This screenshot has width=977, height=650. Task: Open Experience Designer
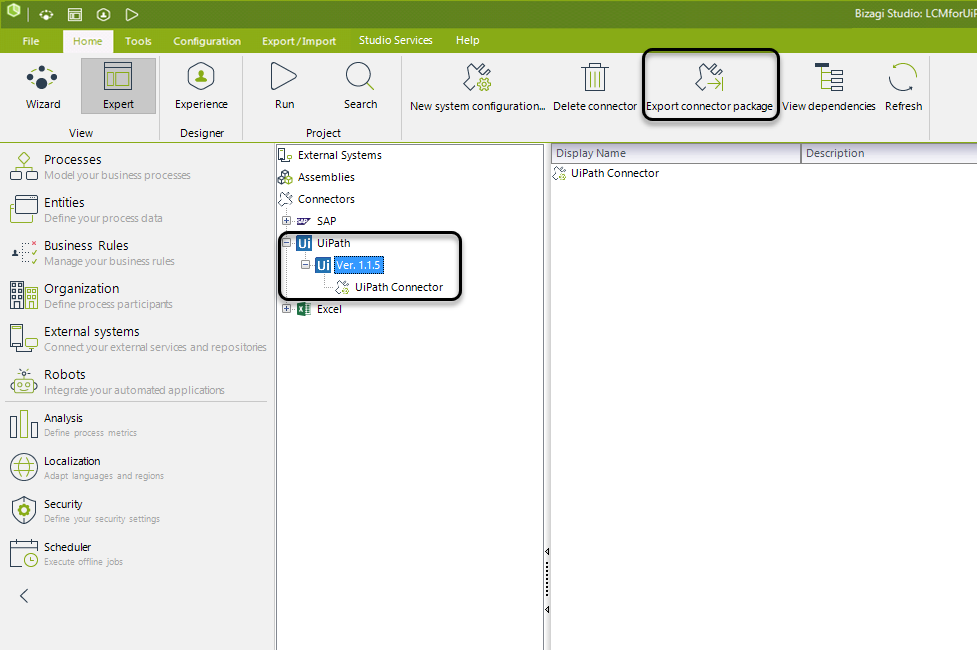pyautogui.click(x=201, y=87)
